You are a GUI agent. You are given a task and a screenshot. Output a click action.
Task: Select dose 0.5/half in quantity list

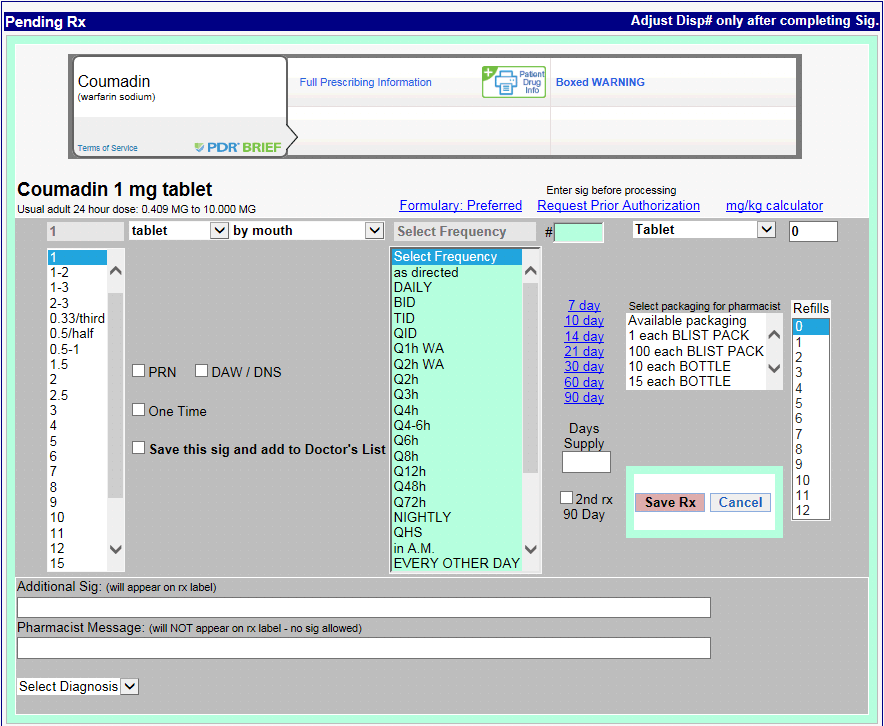coord(77,334)
